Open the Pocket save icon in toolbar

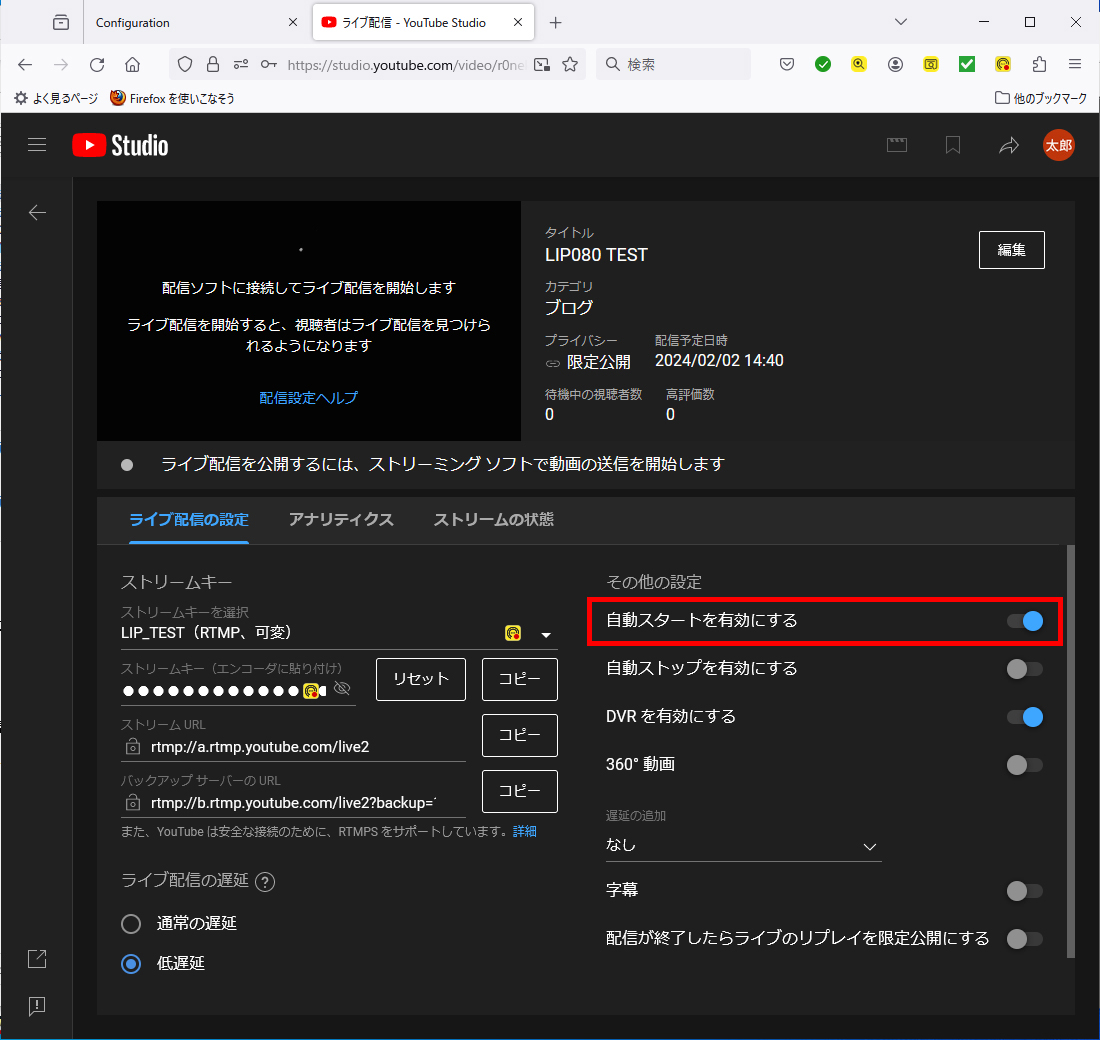[x=787, y=65]
